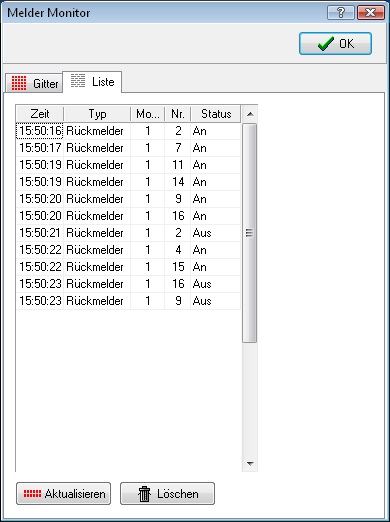Screen dimensions: 390x522
Task: Confirm the dialog with OK button
Action: [x=335, y=44]
